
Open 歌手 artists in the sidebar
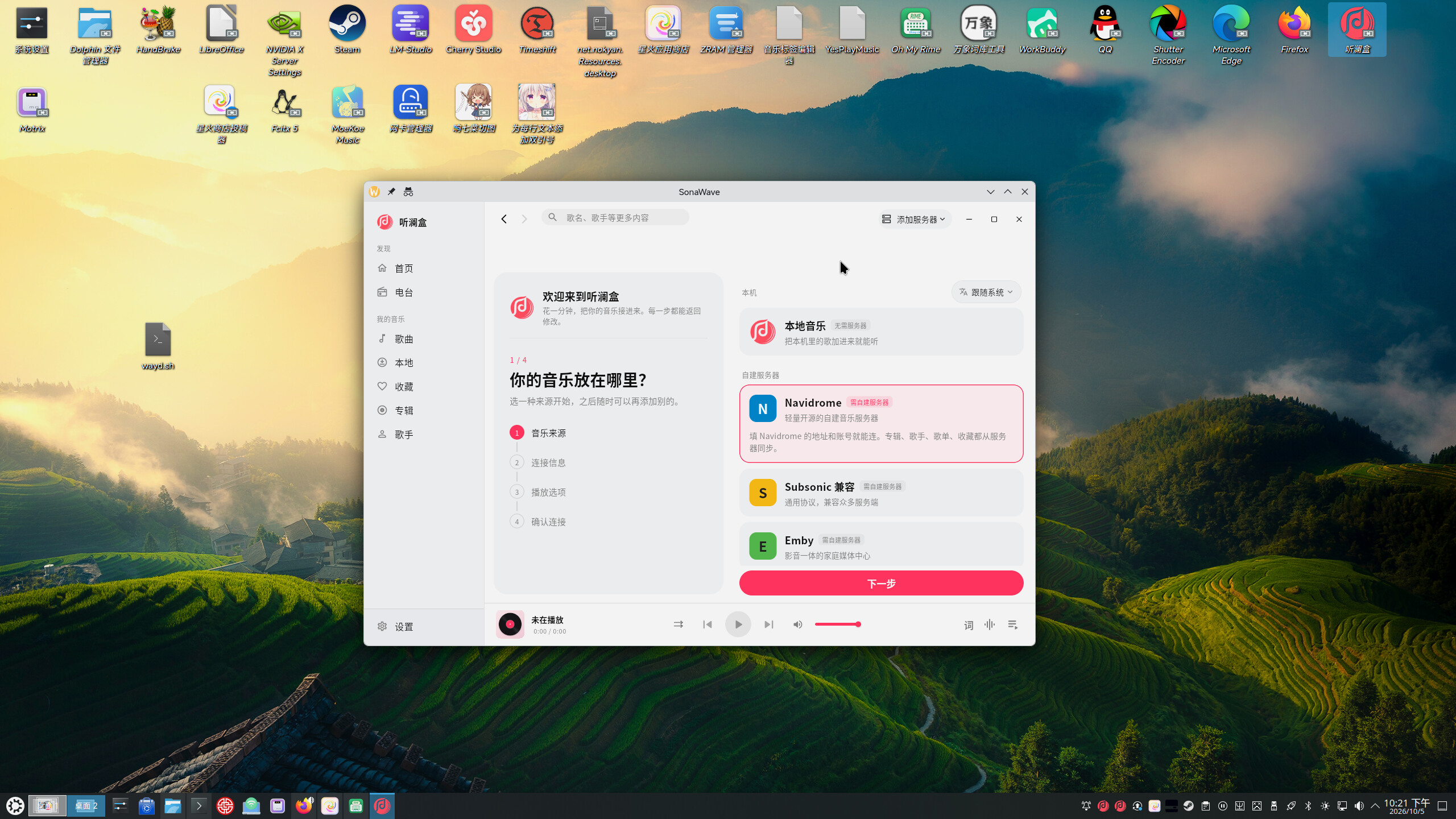click(x=424, y=435)
